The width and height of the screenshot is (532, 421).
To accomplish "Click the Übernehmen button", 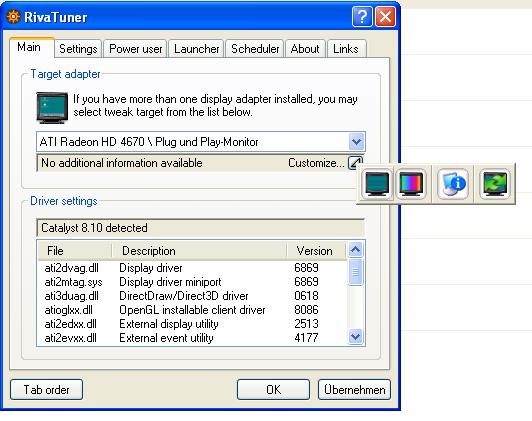I will point(355,389).
